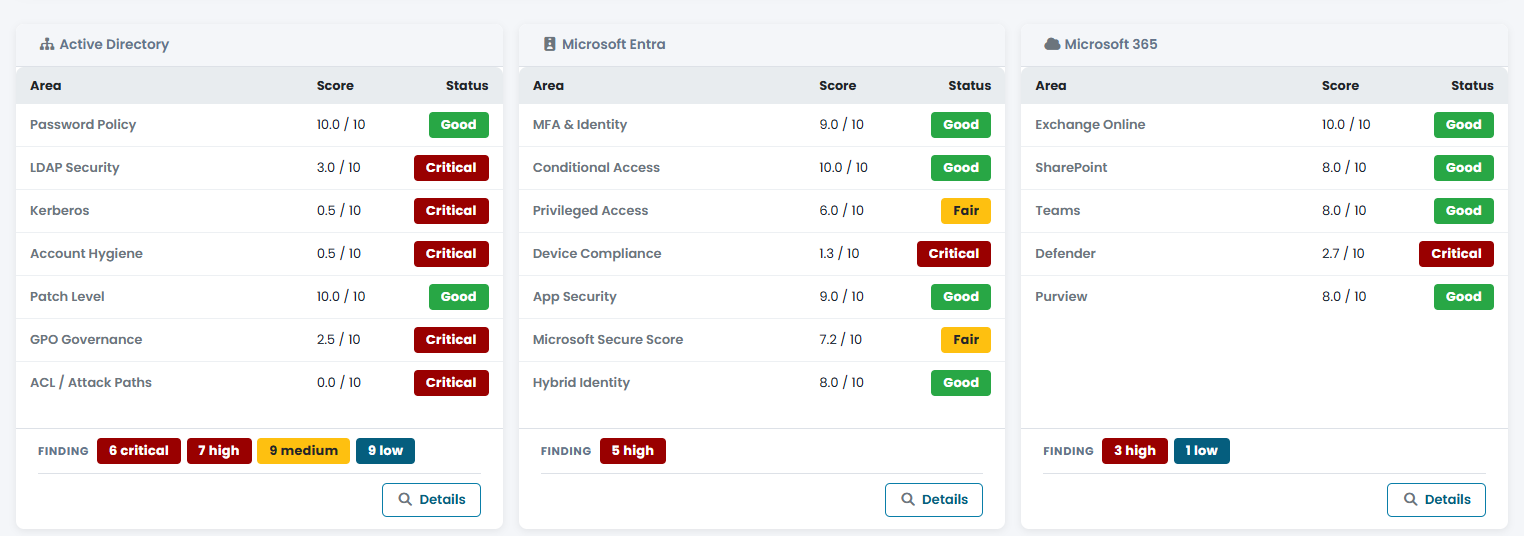Click the Fair status of Microsoft Secure Score
The width and height of the screenshot is (1524, 536).
[966, 340]
